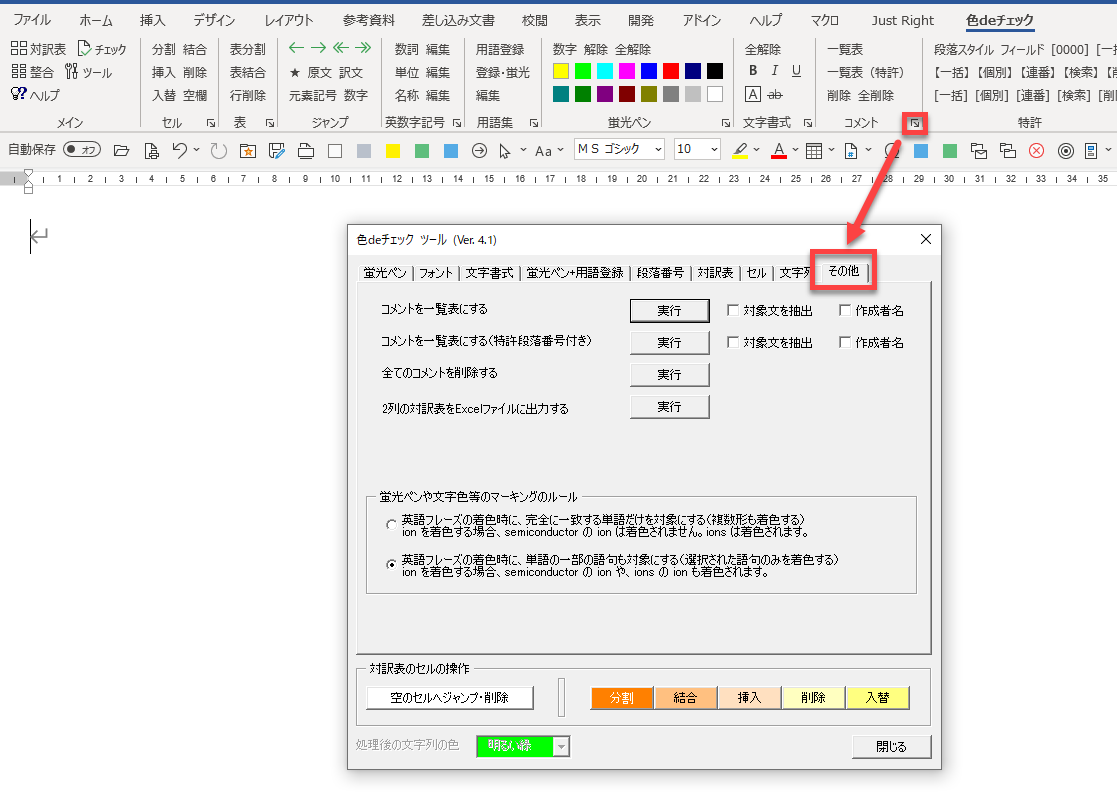Click the underline U formatting icon
The height and width of the screenshot is (798, 1117).
tap(796, 71)
